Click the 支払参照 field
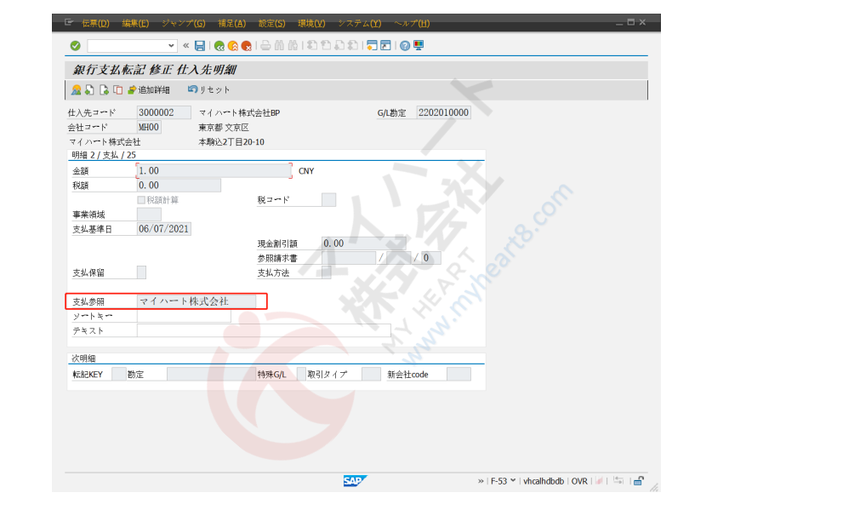 [196, 302]
